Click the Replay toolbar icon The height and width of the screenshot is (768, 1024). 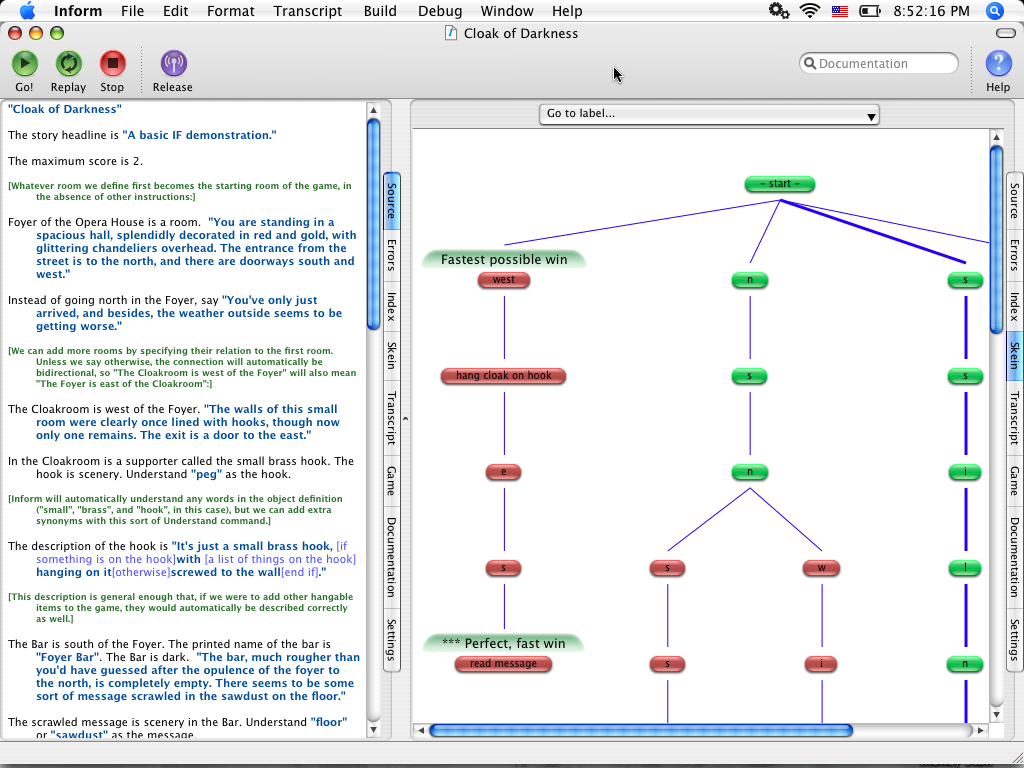69,63
